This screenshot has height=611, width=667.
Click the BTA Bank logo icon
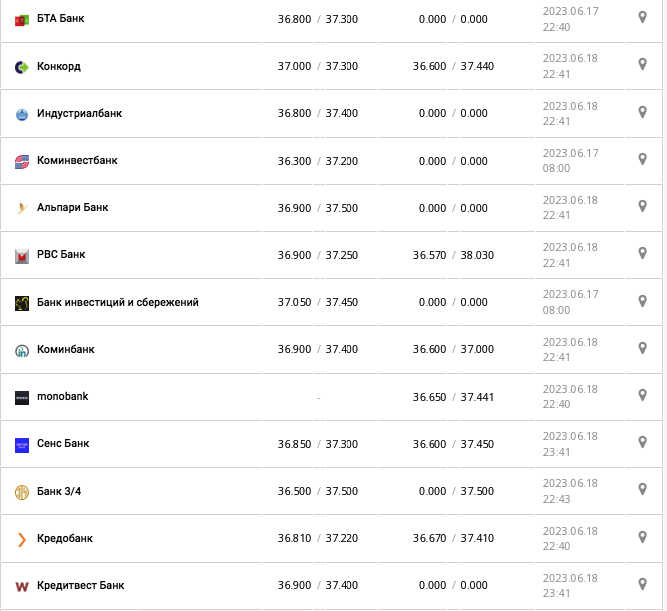tap(22, 20)
